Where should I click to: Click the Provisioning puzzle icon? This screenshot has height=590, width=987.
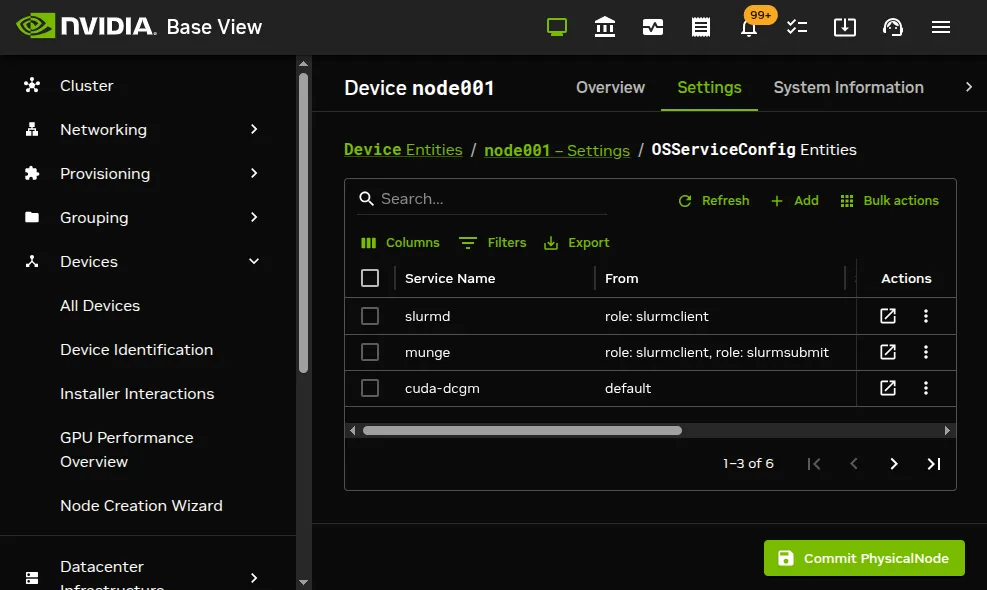(32, 173)
